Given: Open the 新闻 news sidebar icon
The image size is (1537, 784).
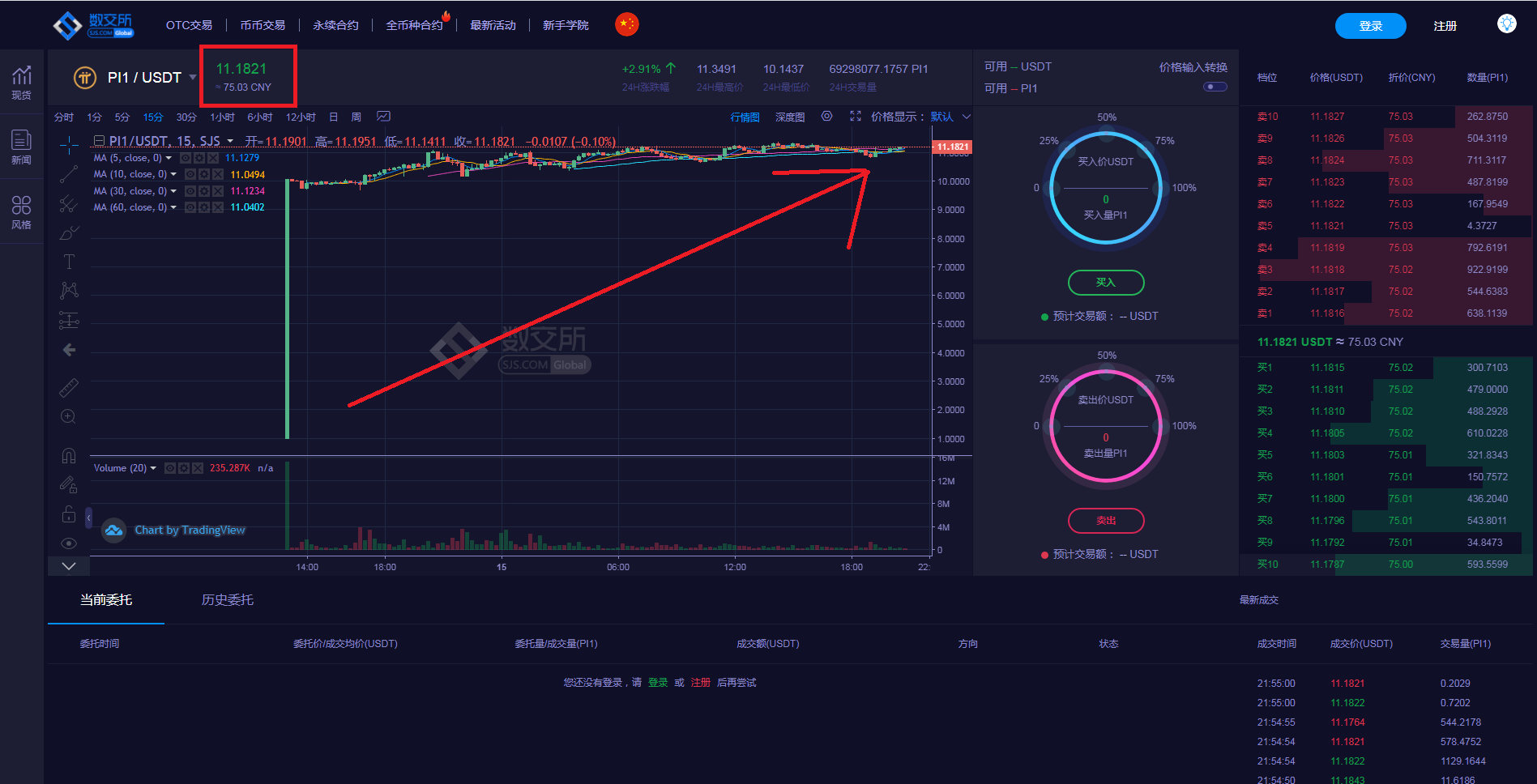Looking at the screenshot, I should [22, 147].
